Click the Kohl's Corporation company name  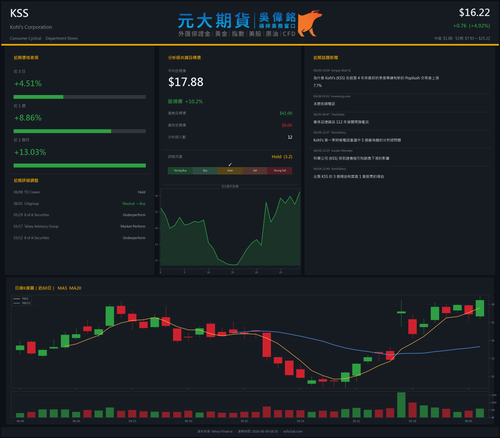(x=31, y=27)
